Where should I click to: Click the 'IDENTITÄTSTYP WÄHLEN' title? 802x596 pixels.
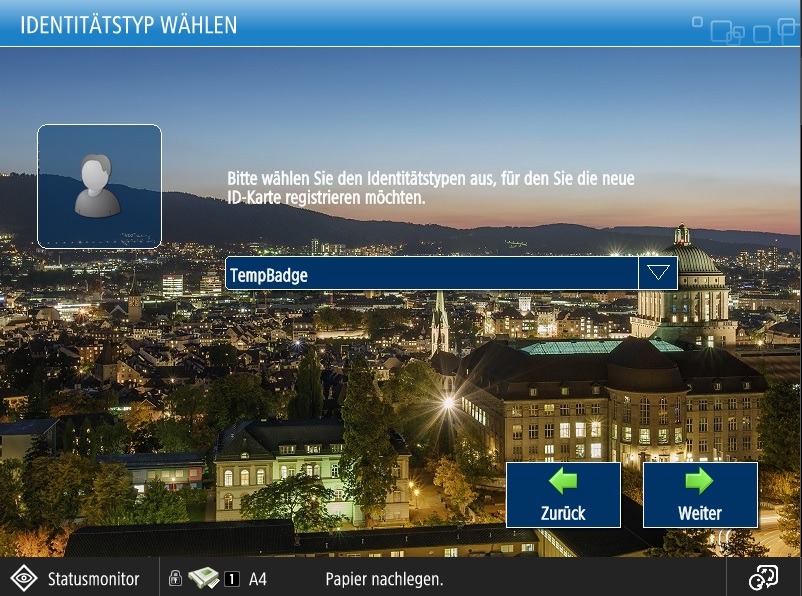pos(129,25)
